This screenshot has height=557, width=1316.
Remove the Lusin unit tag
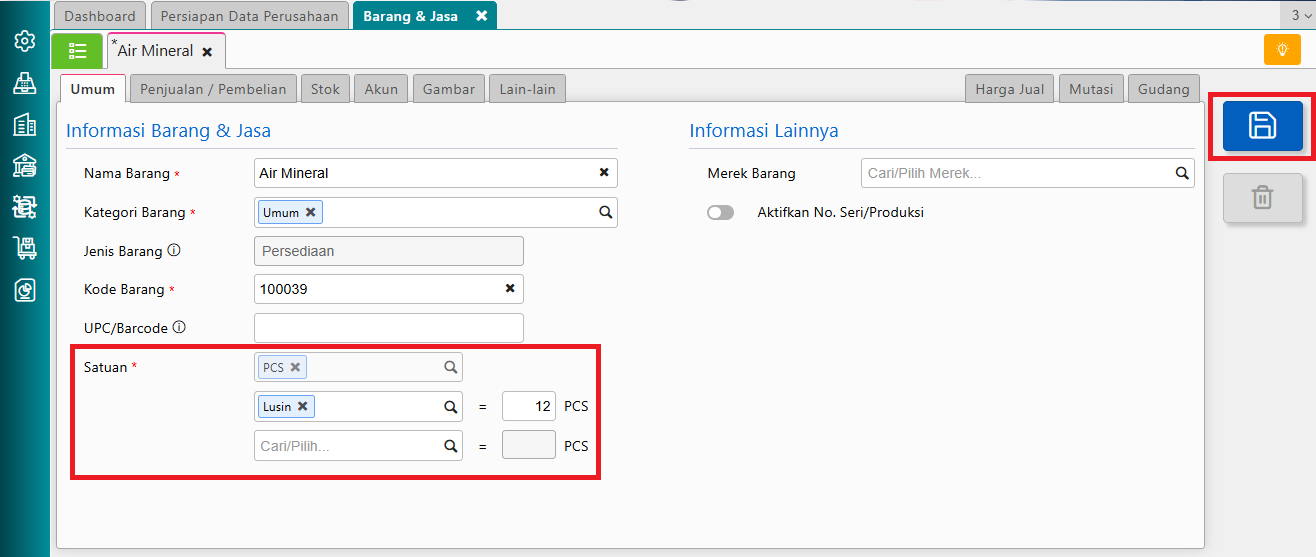(302, 406)
